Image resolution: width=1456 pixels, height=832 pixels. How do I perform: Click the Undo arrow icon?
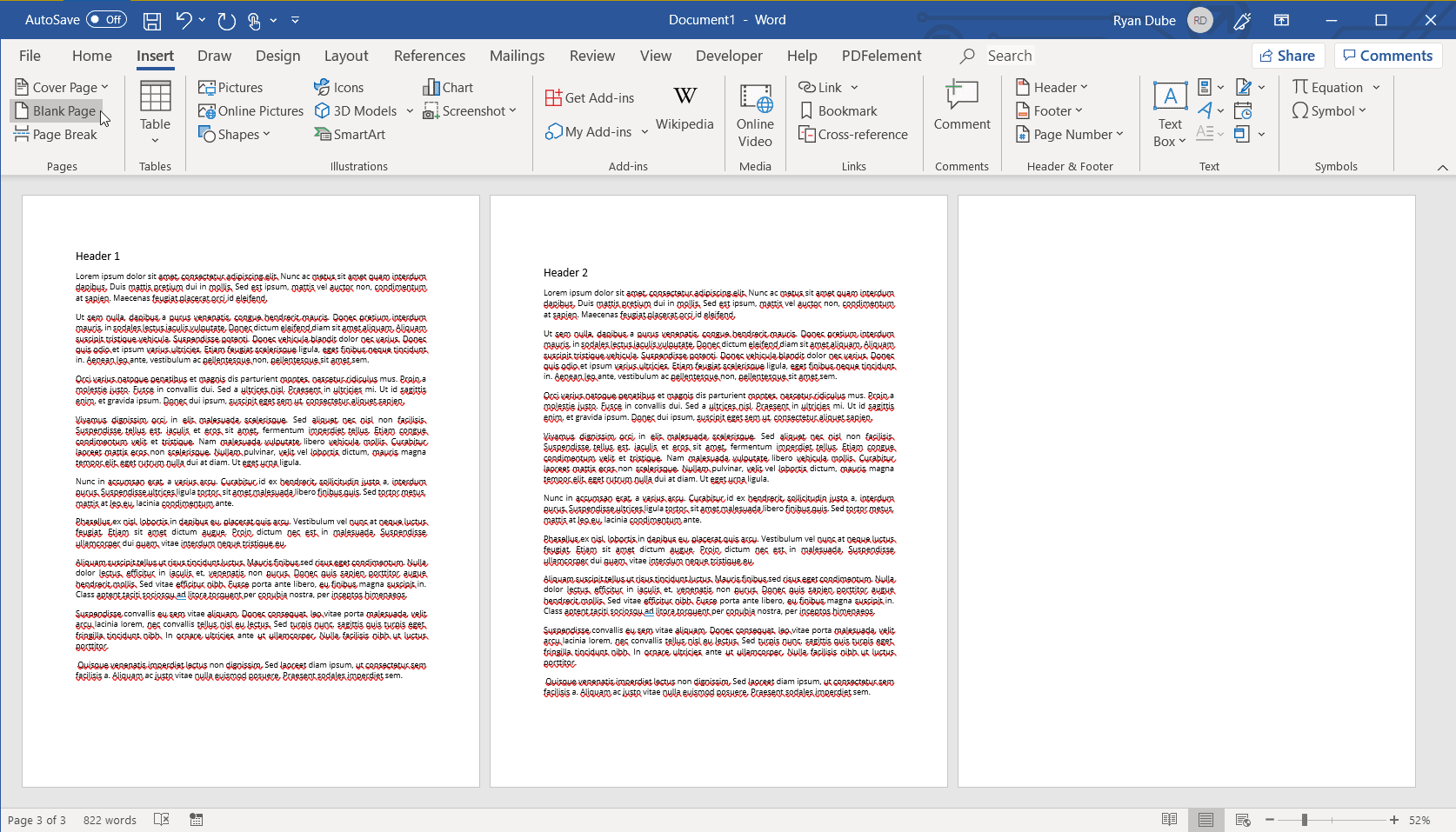pos(183,20)
